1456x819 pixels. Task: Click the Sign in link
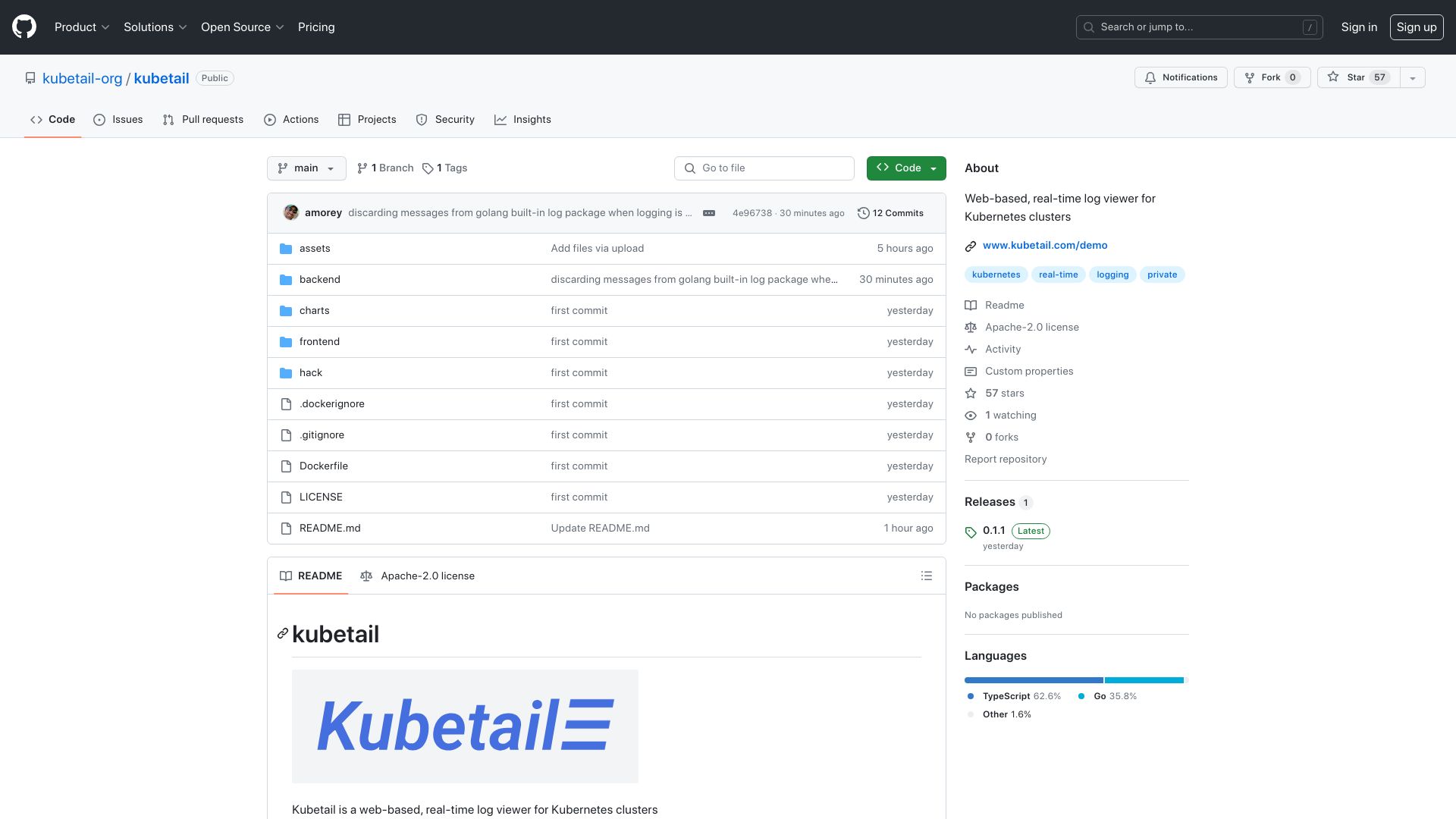pos(1359,27)
